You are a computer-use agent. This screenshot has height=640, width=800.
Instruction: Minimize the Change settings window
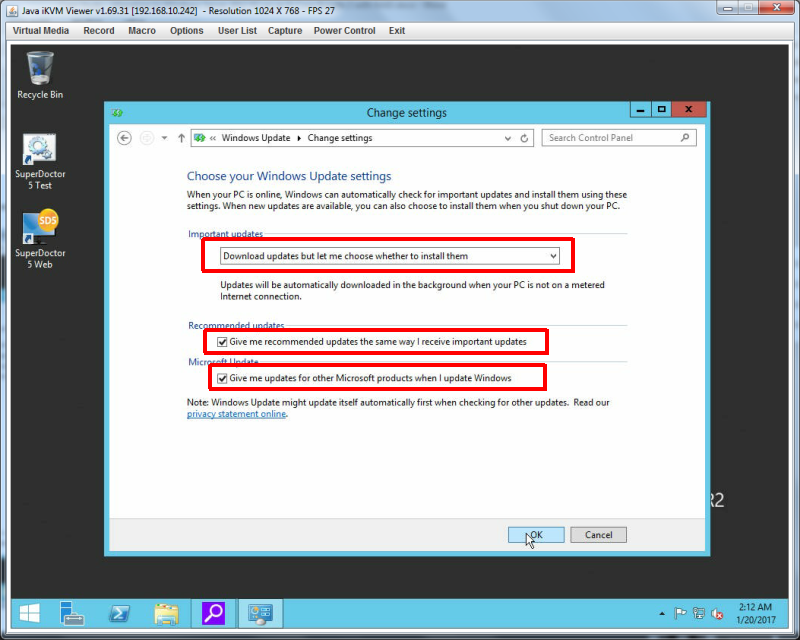point(641,109)
